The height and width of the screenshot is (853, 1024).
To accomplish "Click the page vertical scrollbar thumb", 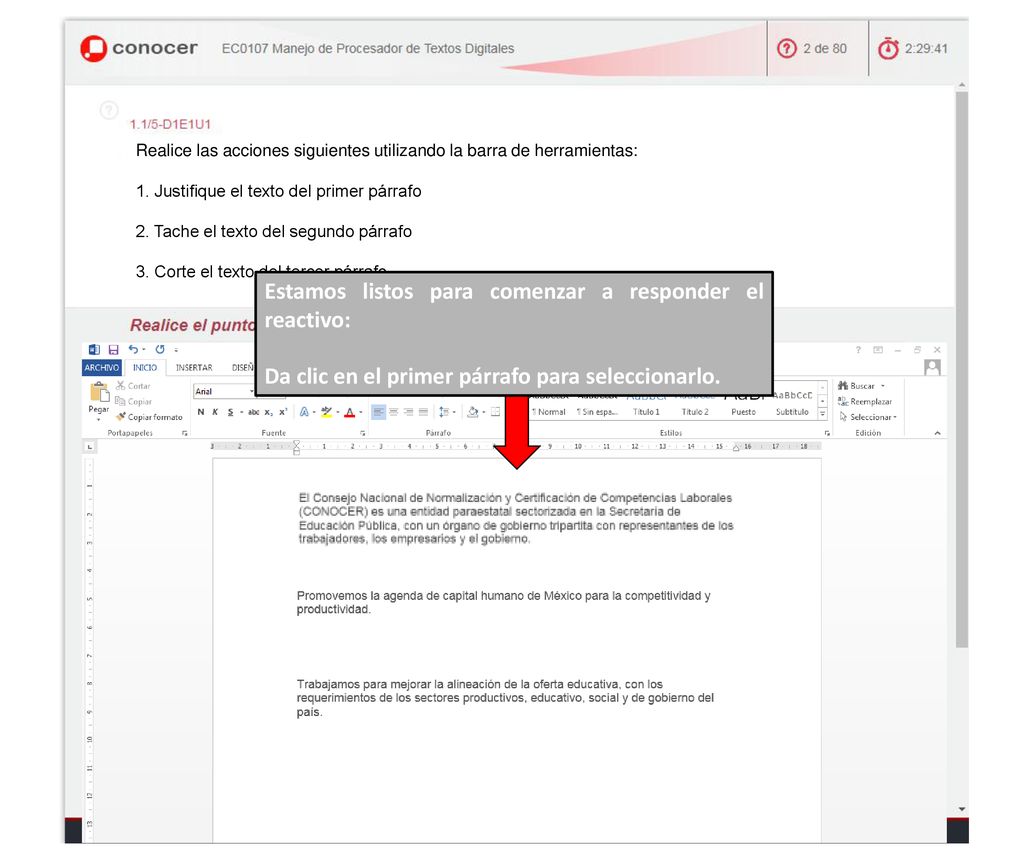I will coord(961,369).
